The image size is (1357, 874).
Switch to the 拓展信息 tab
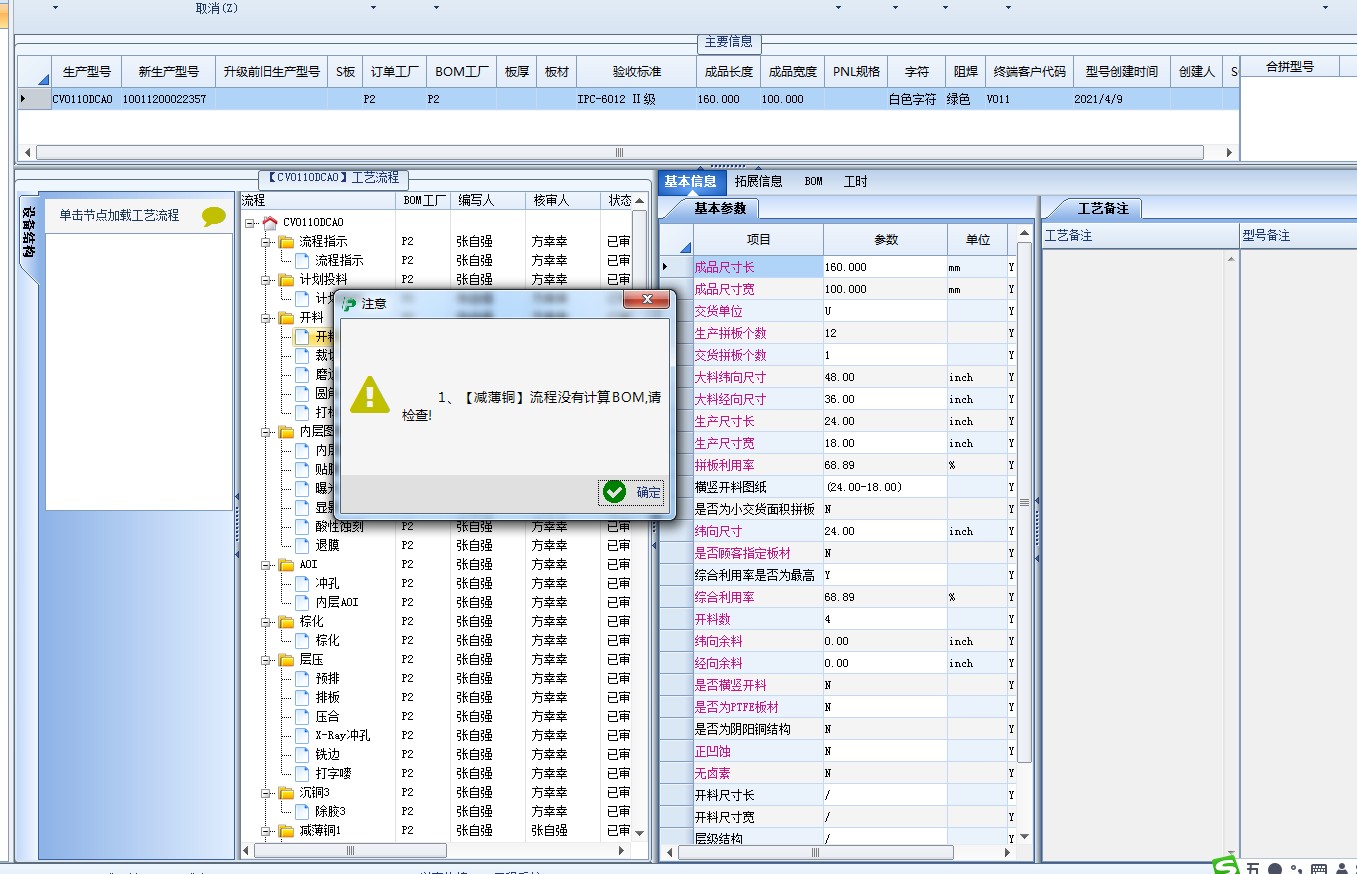(758, 181)
